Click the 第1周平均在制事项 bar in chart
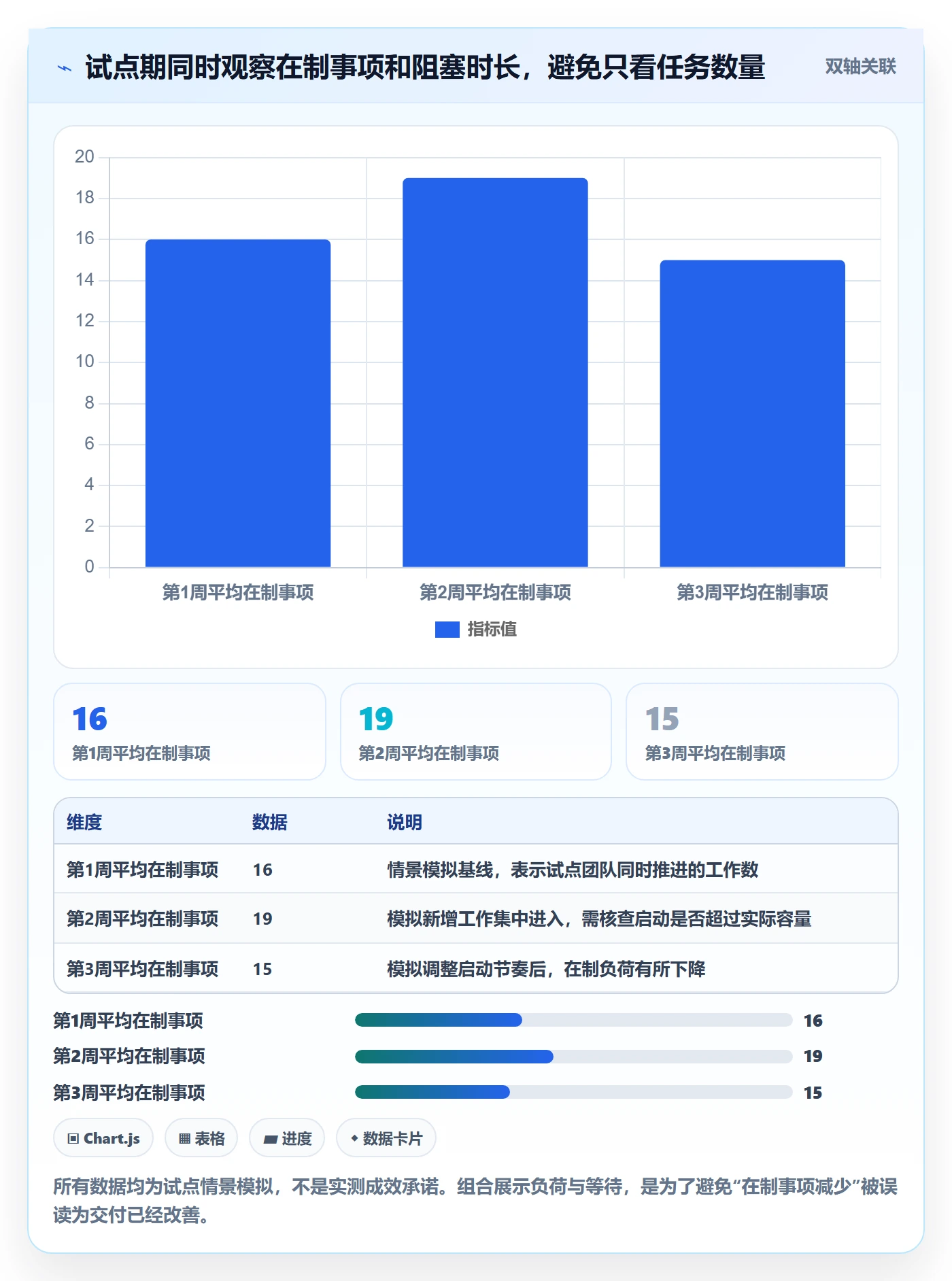Viewport: 952px width, 1281px height. (238, 403)
